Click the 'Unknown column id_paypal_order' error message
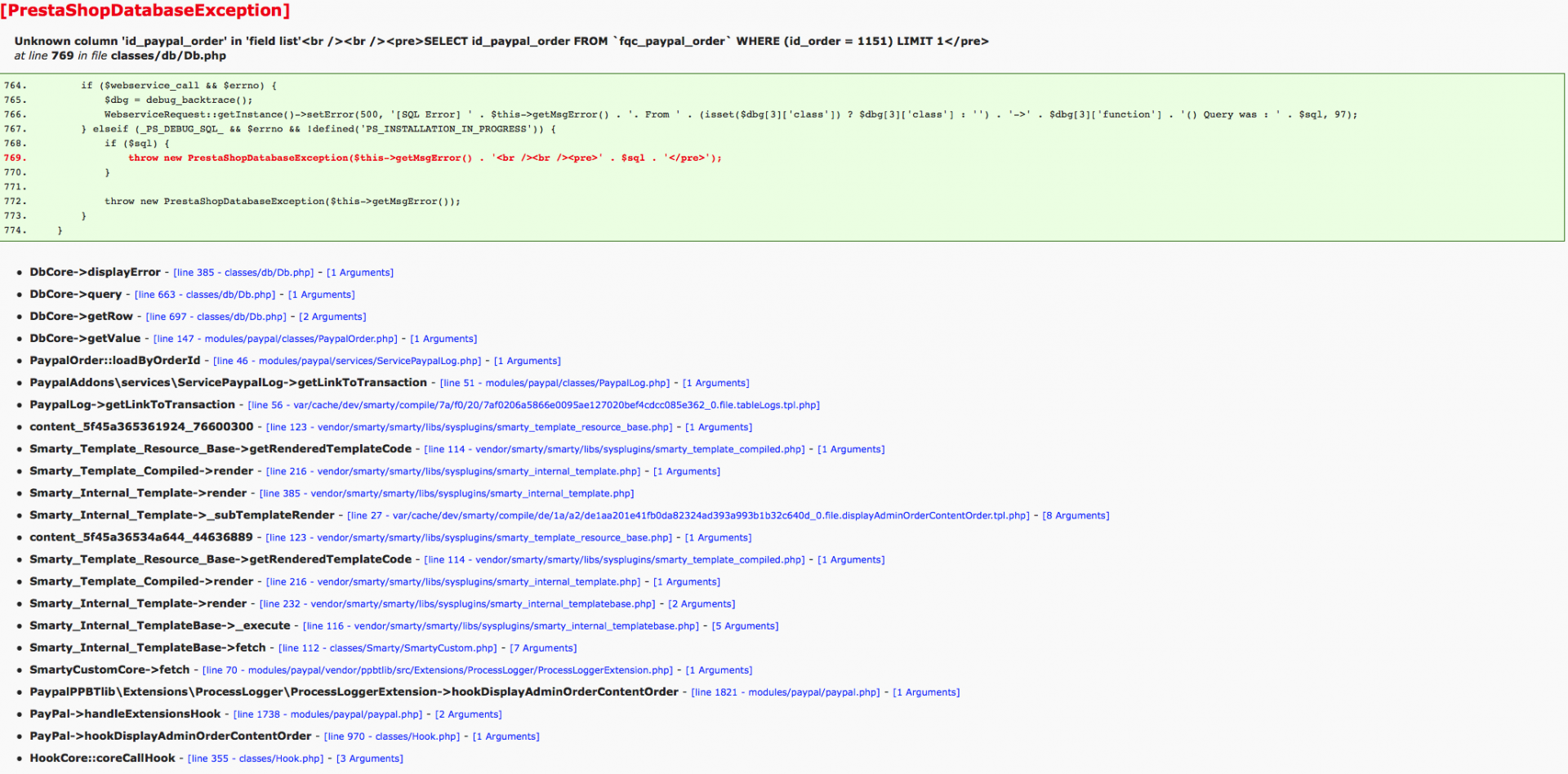 tap(501, 42)
